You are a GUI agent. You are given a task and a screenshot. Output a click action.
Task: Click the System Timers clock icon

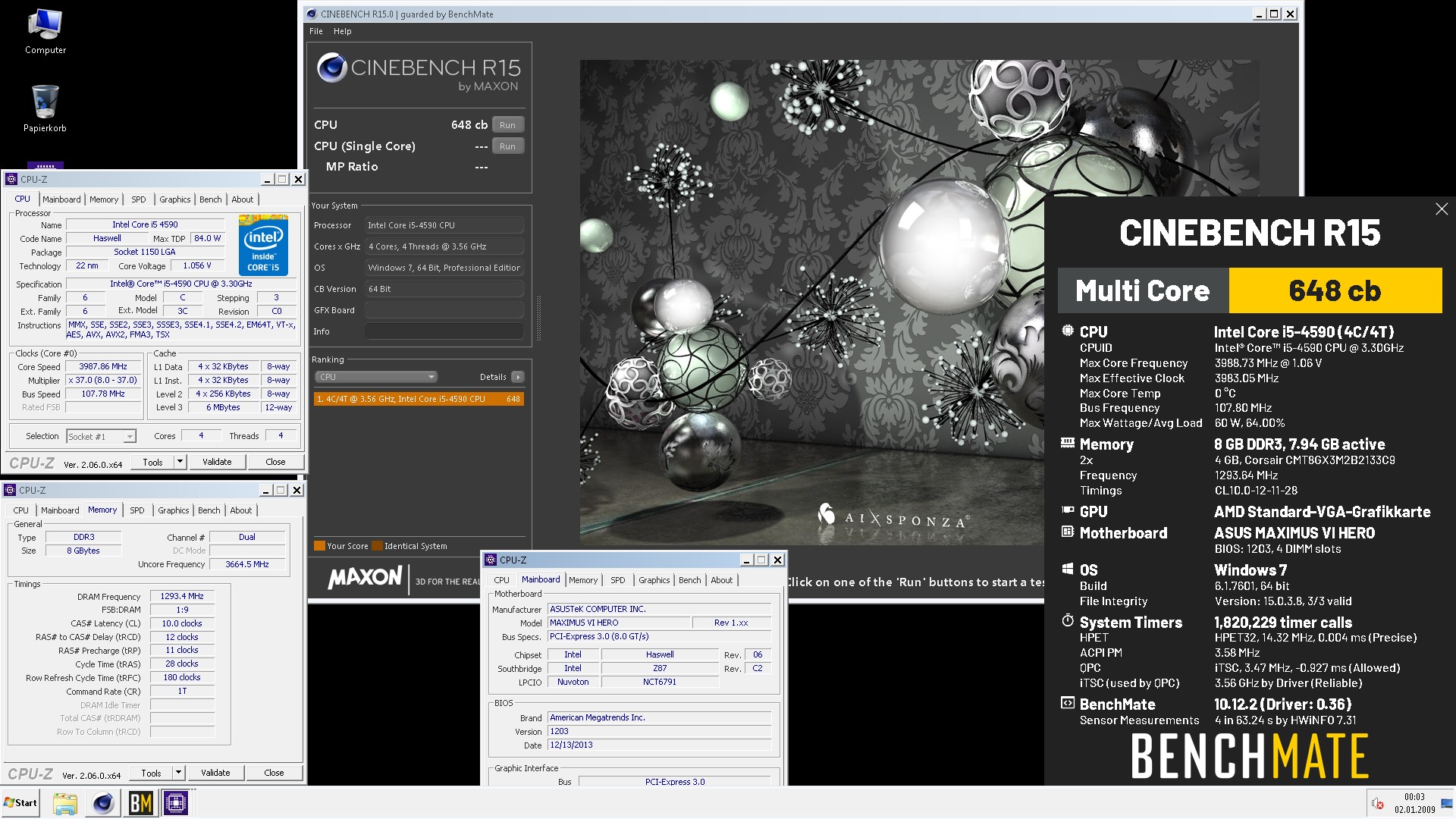1068,621
